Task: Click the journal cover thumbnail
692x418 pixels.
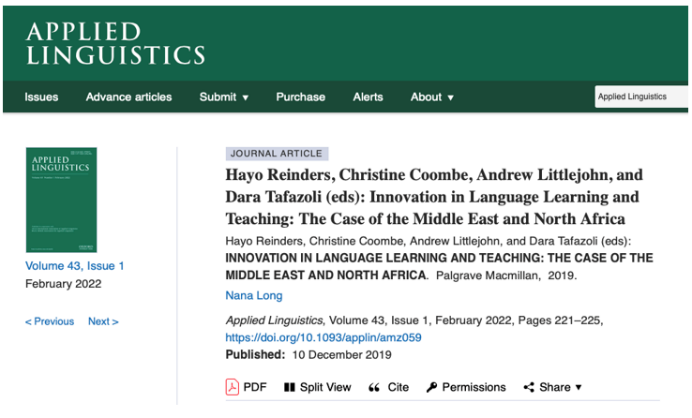Action: pyautogui.click(x=61, y=199)
